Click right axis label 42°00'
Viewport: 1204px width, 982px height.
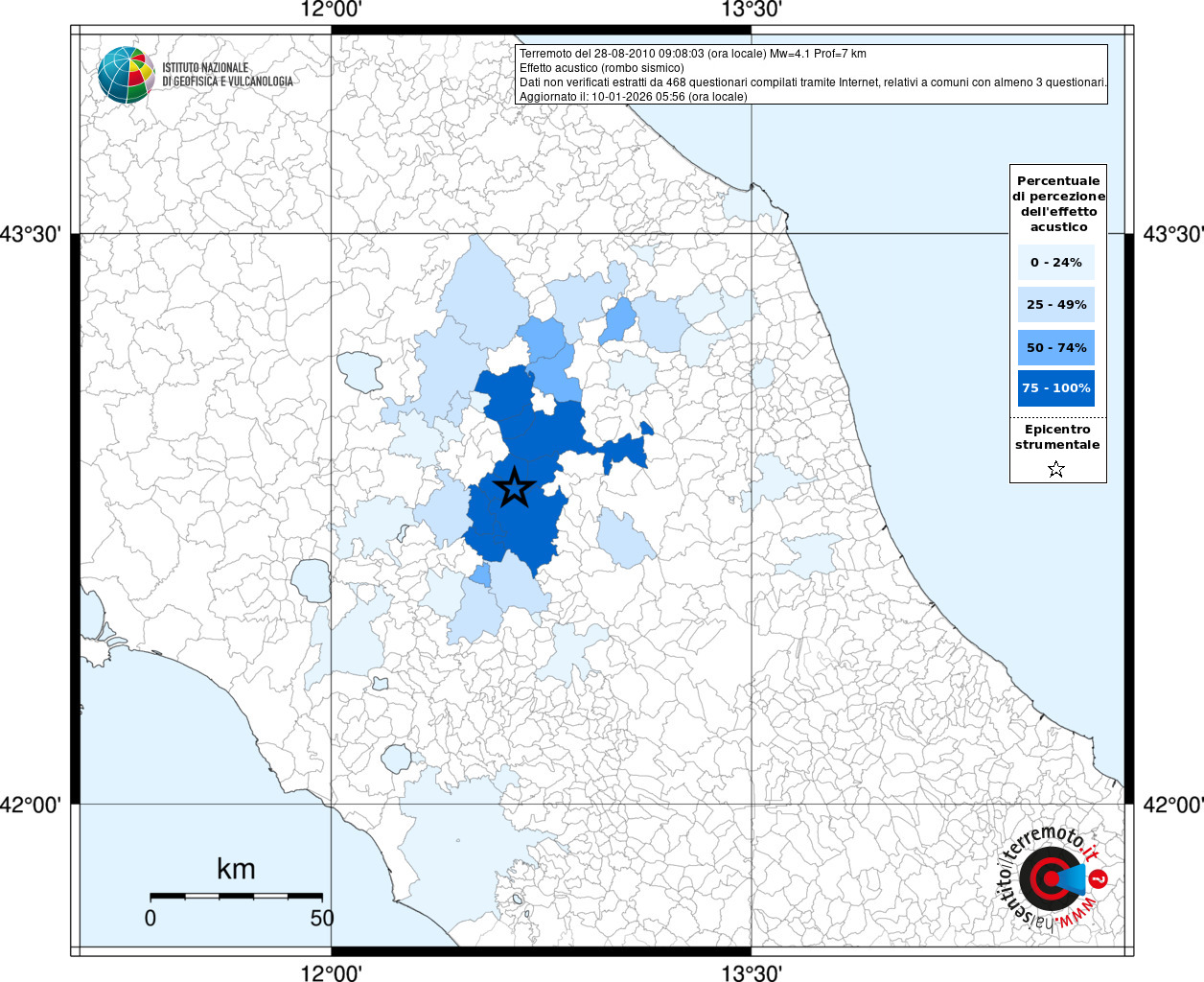pos(1172,805)
